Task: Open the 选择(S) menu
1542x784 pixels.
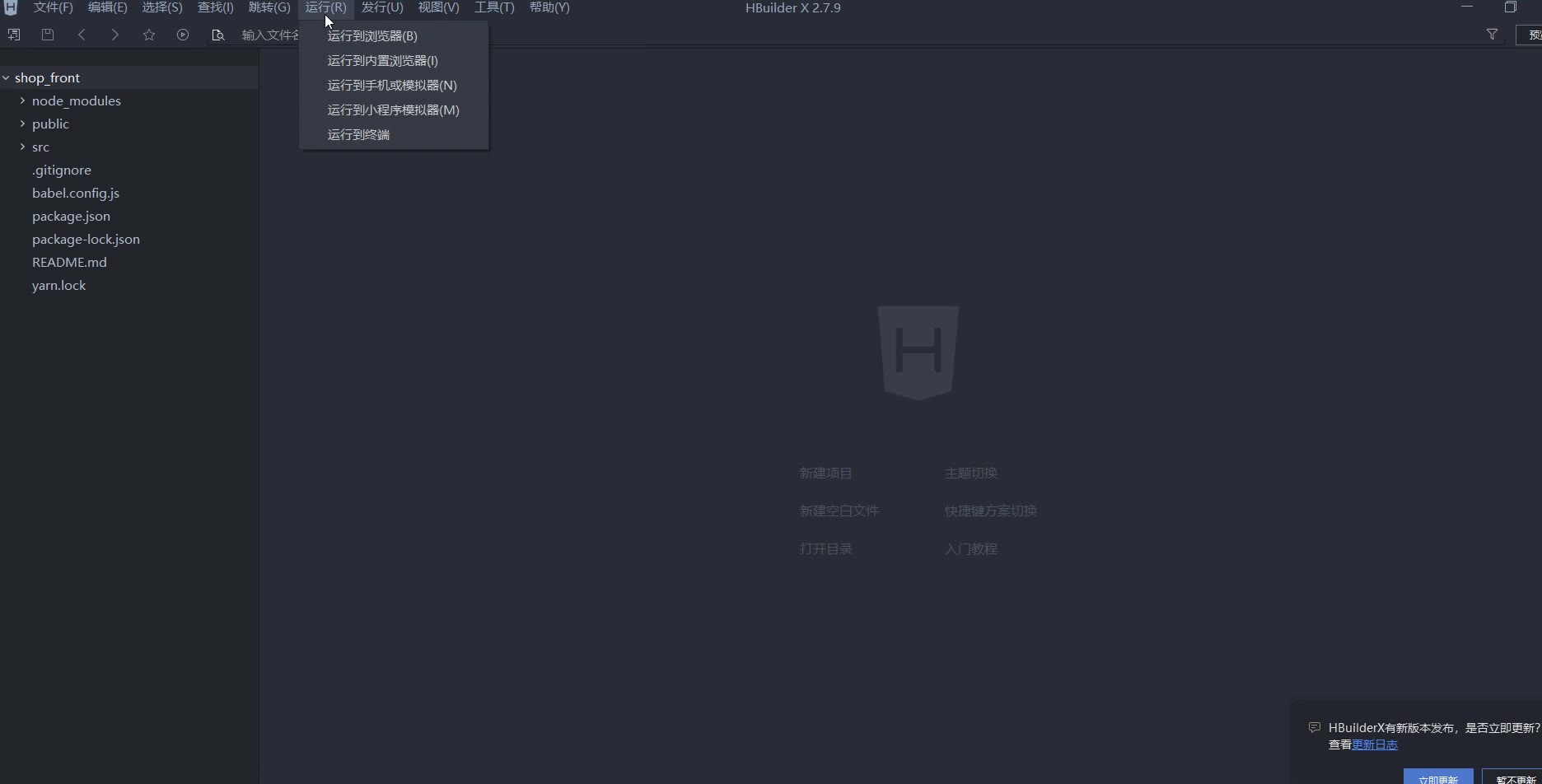Action: click(x=162, y=7)
